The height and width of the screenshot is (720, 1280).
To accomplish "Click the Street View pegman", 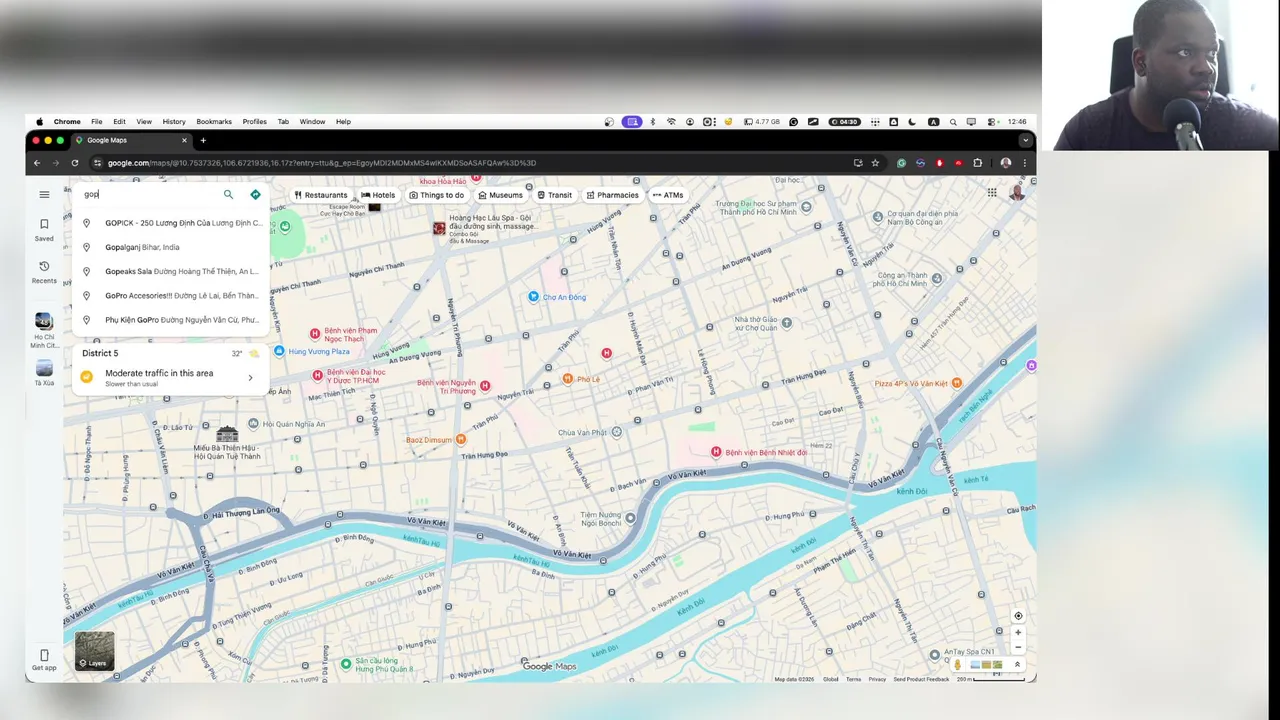I will (957, 665).
